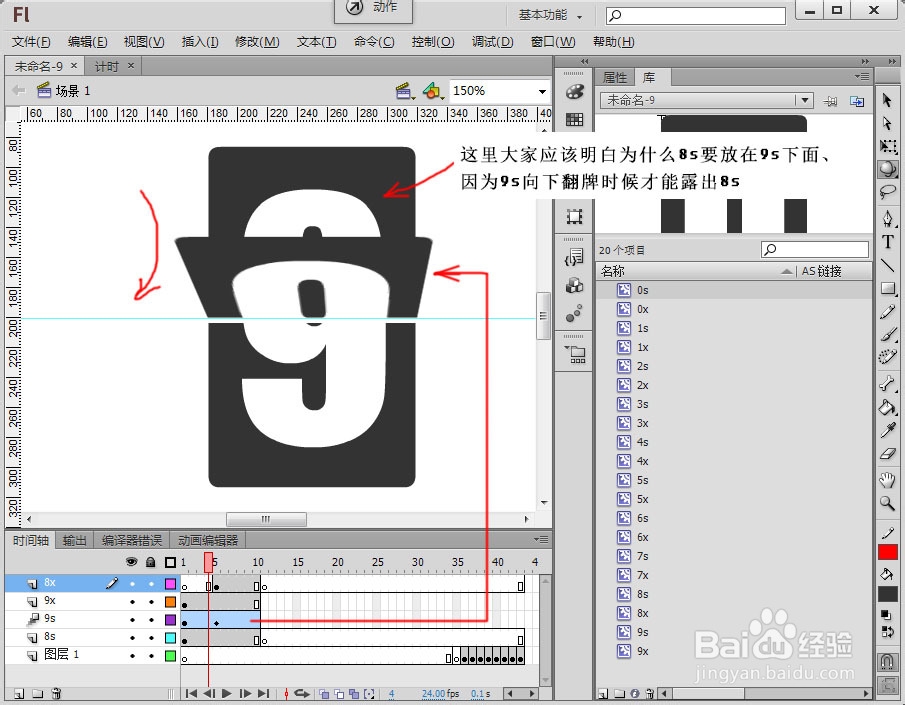Toggle Onion Skin Outlines
This screenshot has width=905, height=705.
[x=339, y=693]
